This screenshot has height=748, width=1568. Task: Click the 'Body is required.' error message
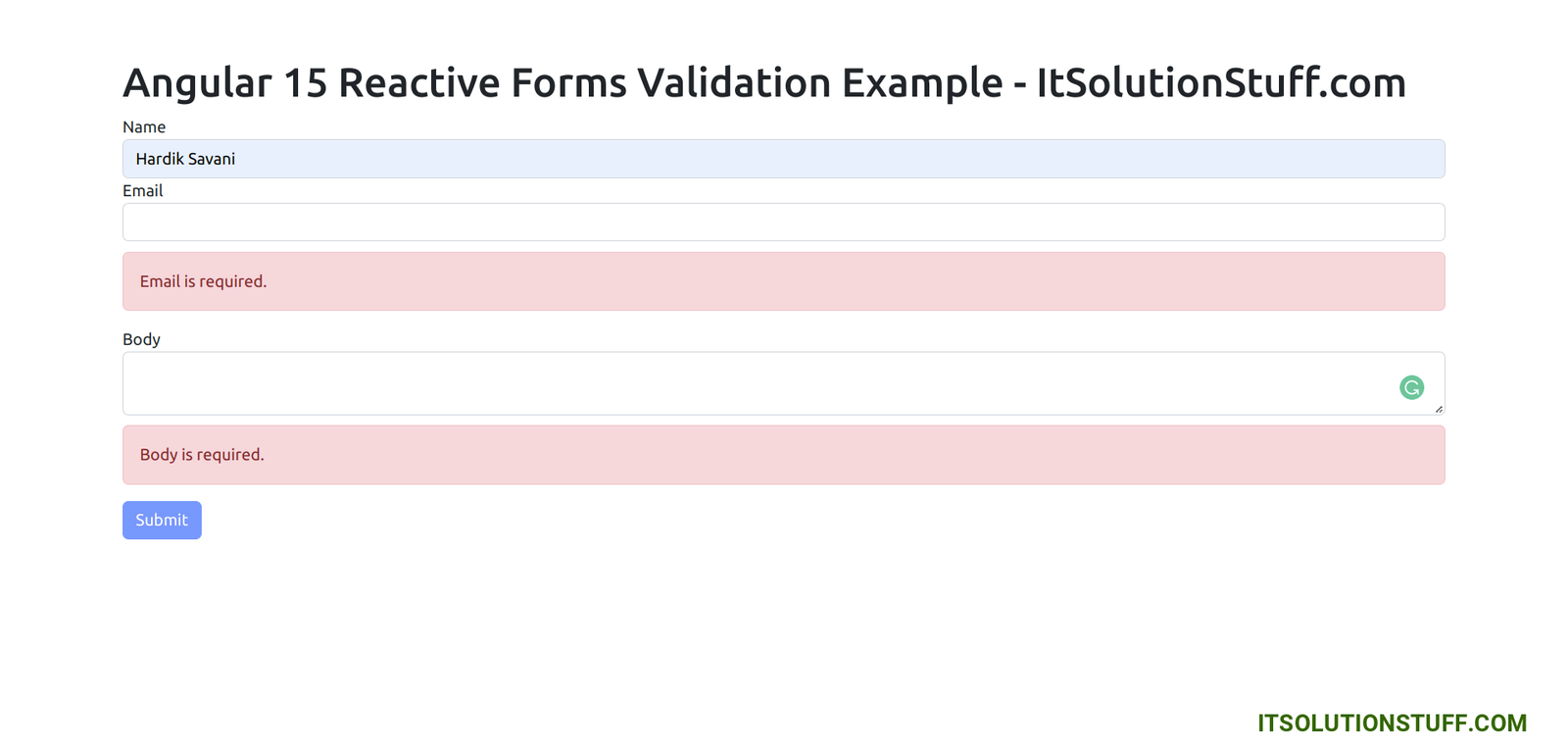[202, 455]
